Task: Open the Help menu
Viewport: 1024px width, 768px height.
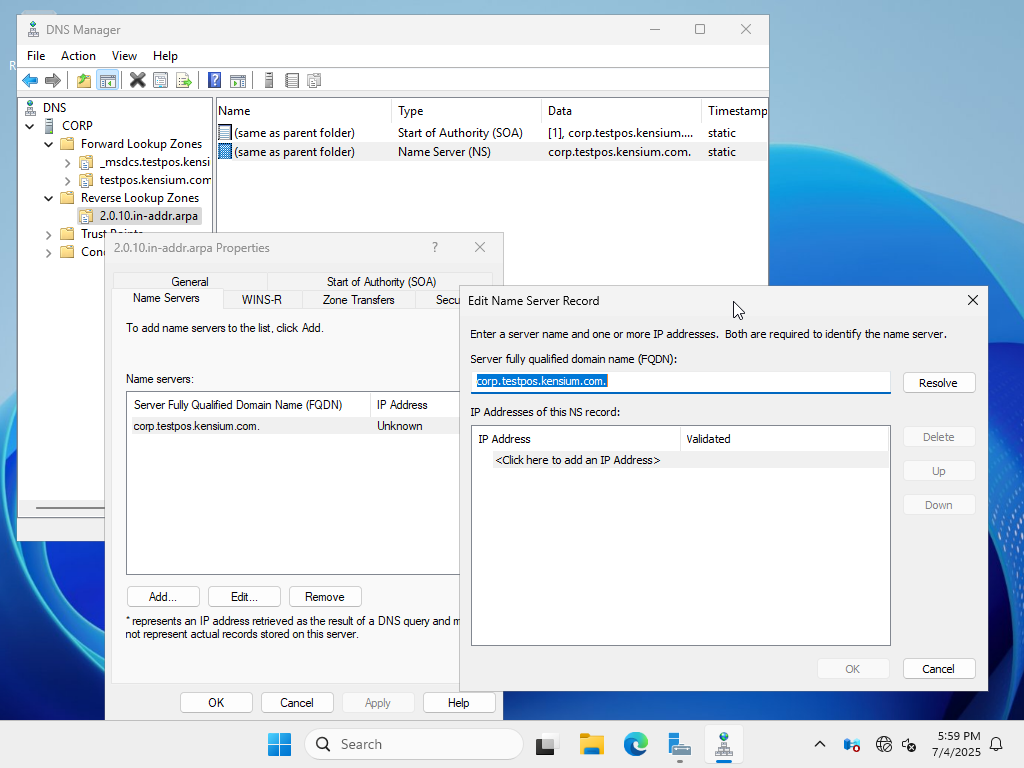Action: pos(165,56)
